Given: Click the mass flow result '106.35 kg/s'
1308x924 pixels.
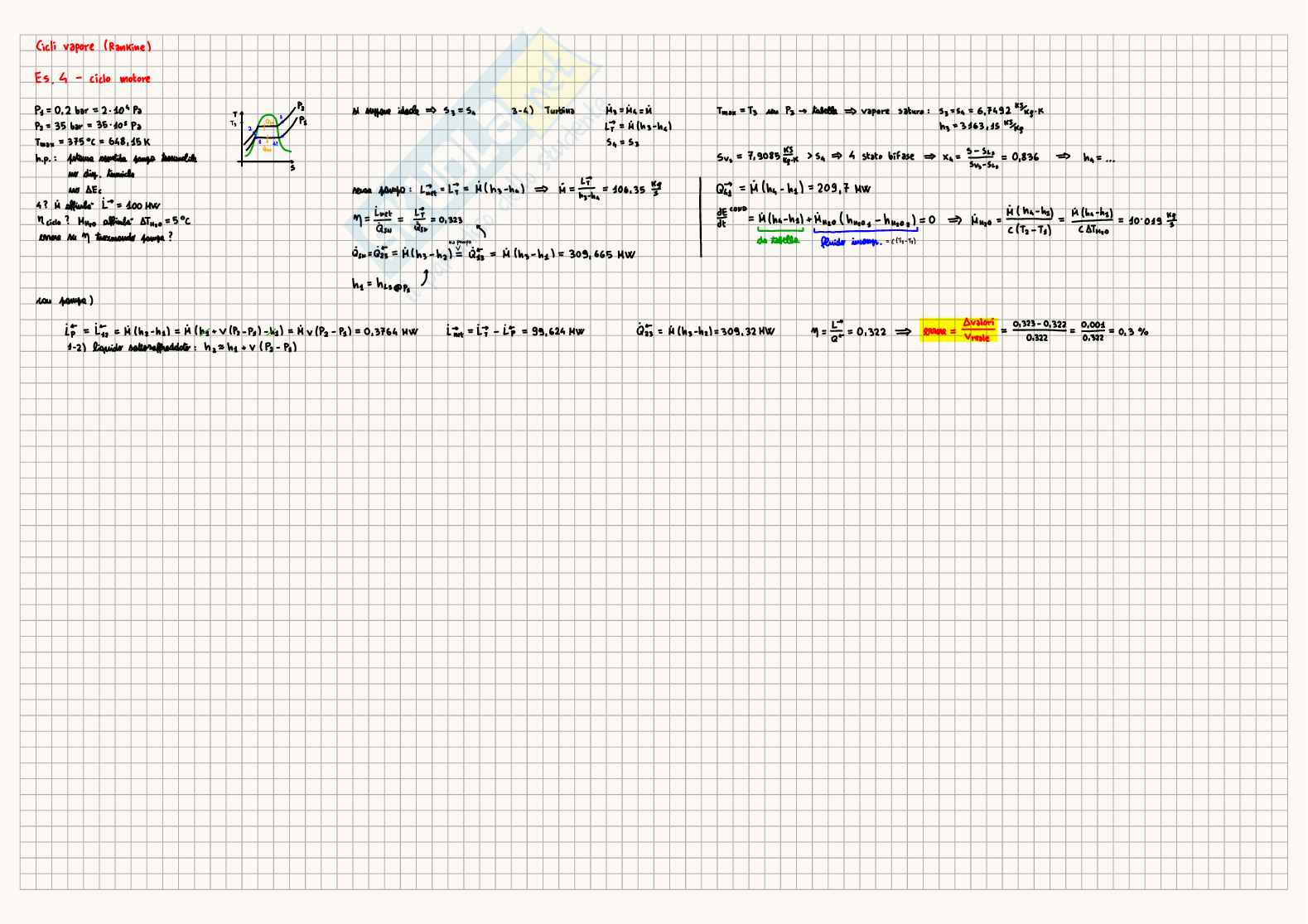Looking at the screenshot, I should pos(636,189).
